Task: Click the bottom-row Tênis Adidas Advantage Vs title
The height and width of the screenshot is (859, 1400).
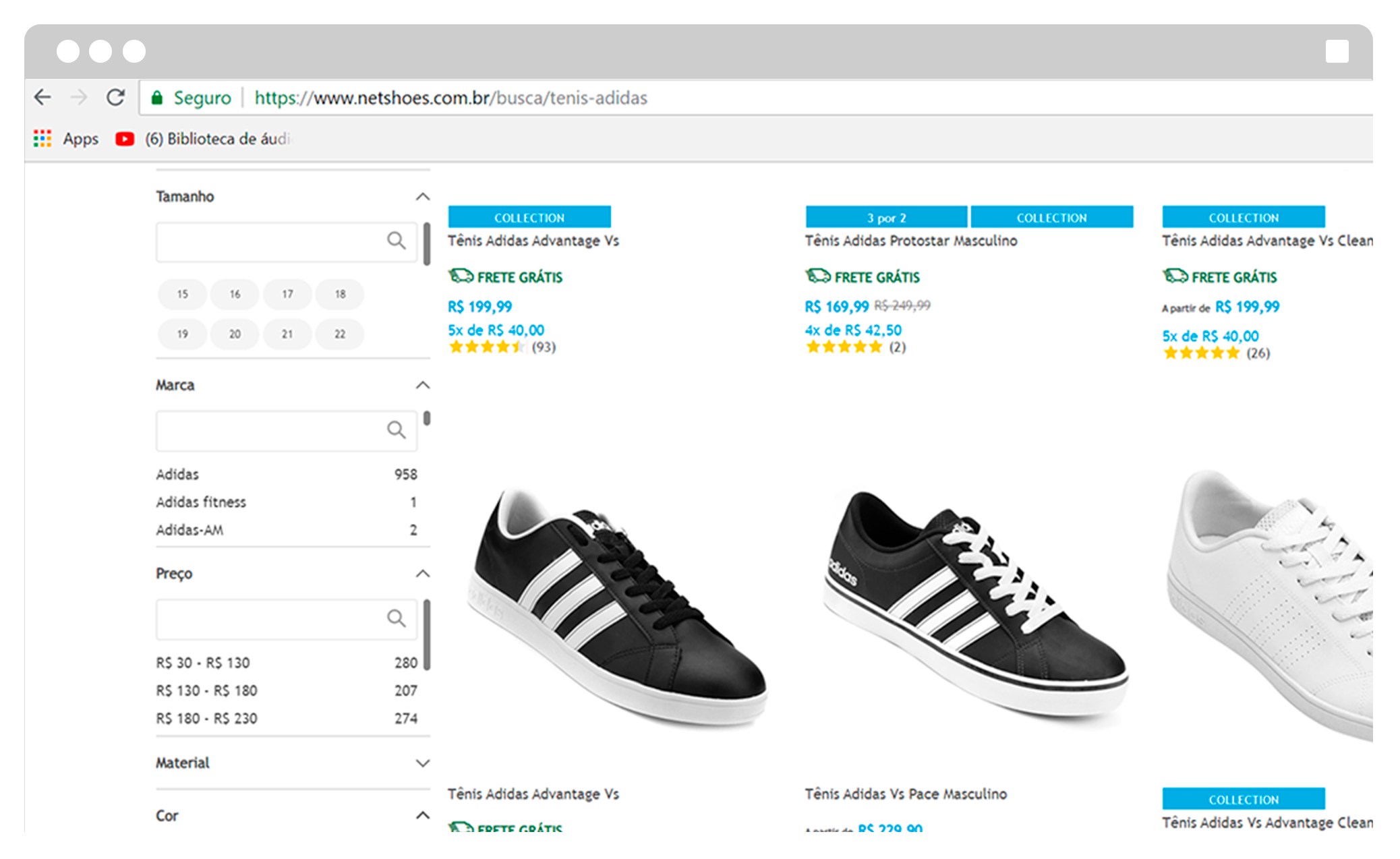Action: 533,794
